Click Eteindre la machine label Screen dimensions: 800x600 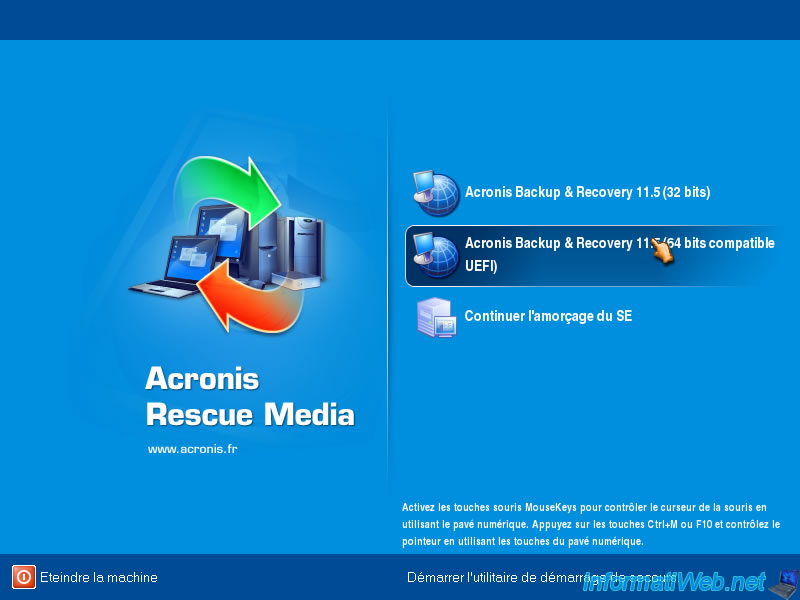(x=99, y=577)
